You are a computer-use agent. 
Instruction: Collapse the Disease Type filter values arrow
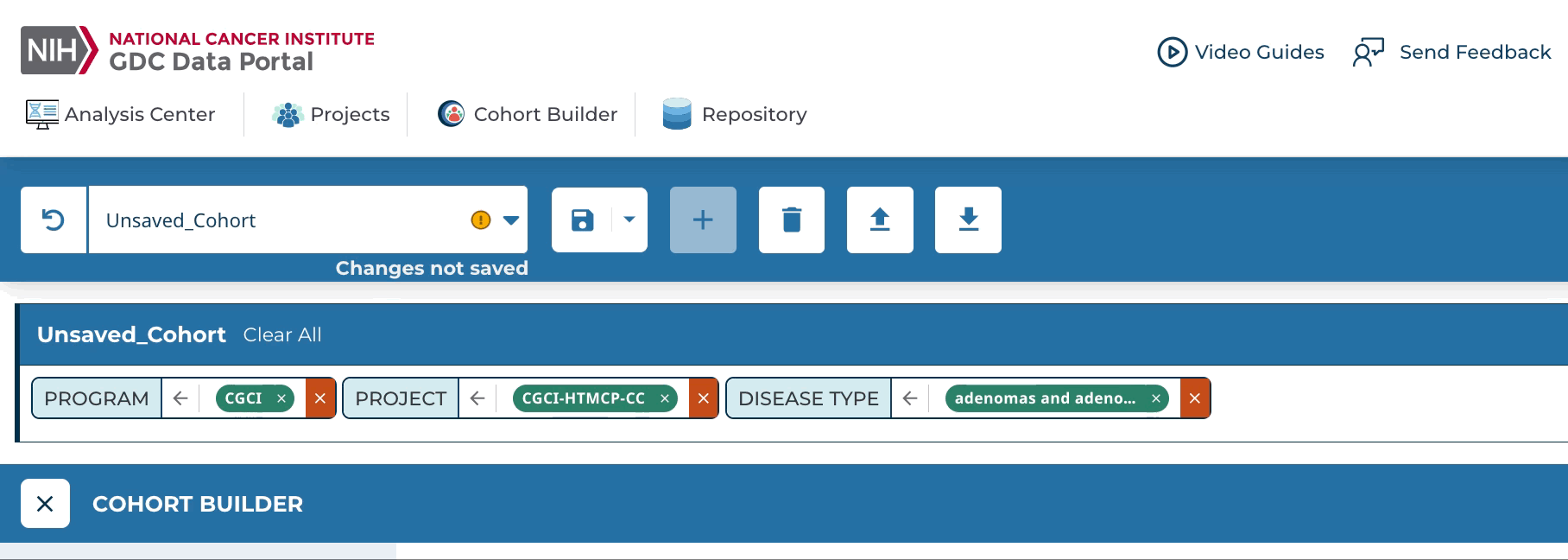pos(910,398)
